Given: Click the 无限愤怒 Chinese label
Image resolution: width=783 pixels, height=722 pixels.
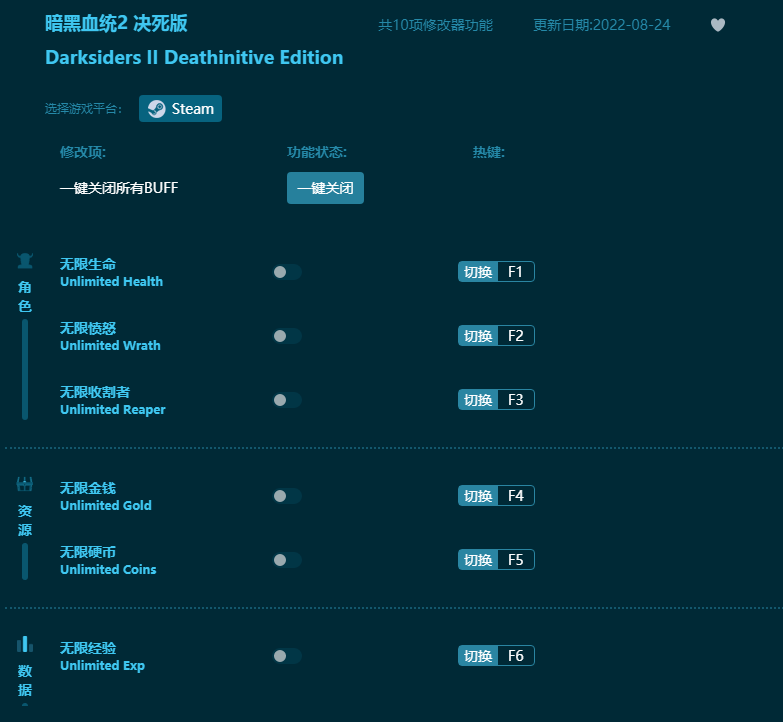Looking at the screenshot, I should point(88,328).
